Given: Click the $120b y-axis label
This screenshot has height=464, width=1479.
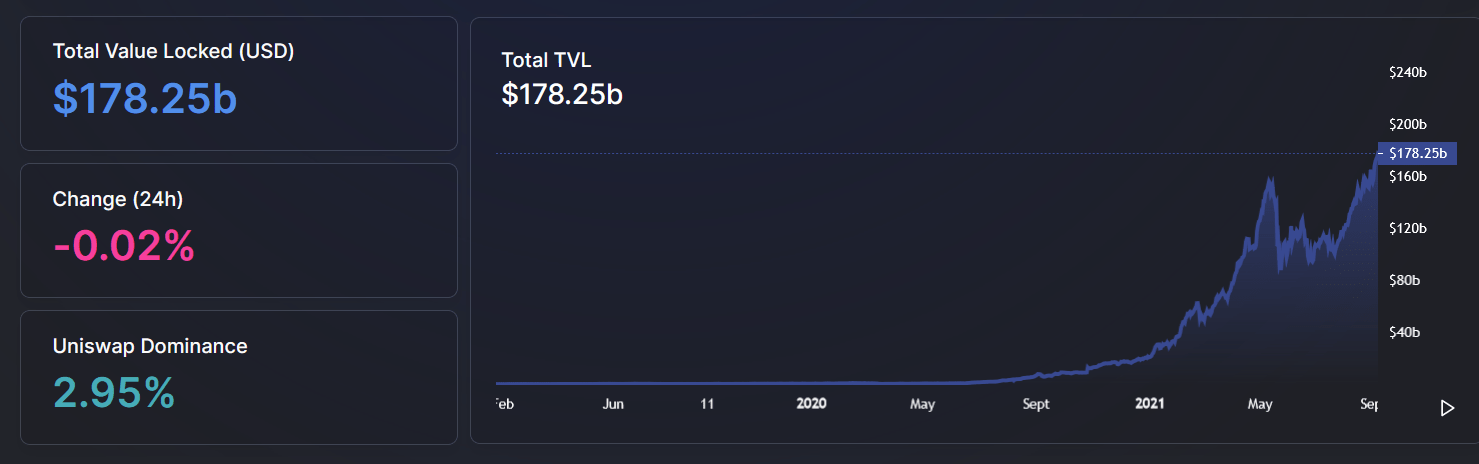Looking at the screenshot, I should tap(1407, 228).
